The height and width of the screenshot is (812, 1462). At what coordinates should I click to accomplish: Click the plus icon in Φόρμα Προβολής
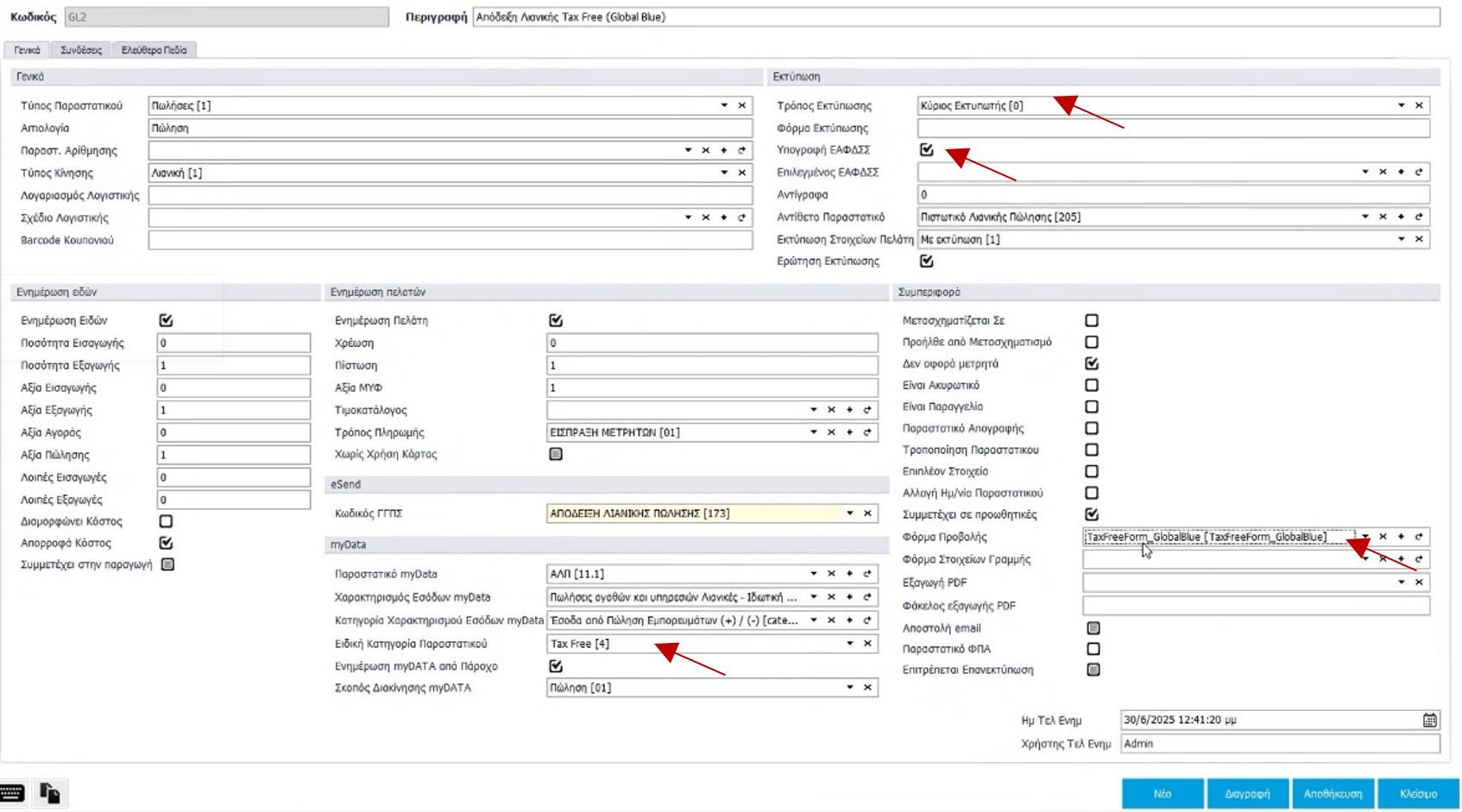(1401, 537)
